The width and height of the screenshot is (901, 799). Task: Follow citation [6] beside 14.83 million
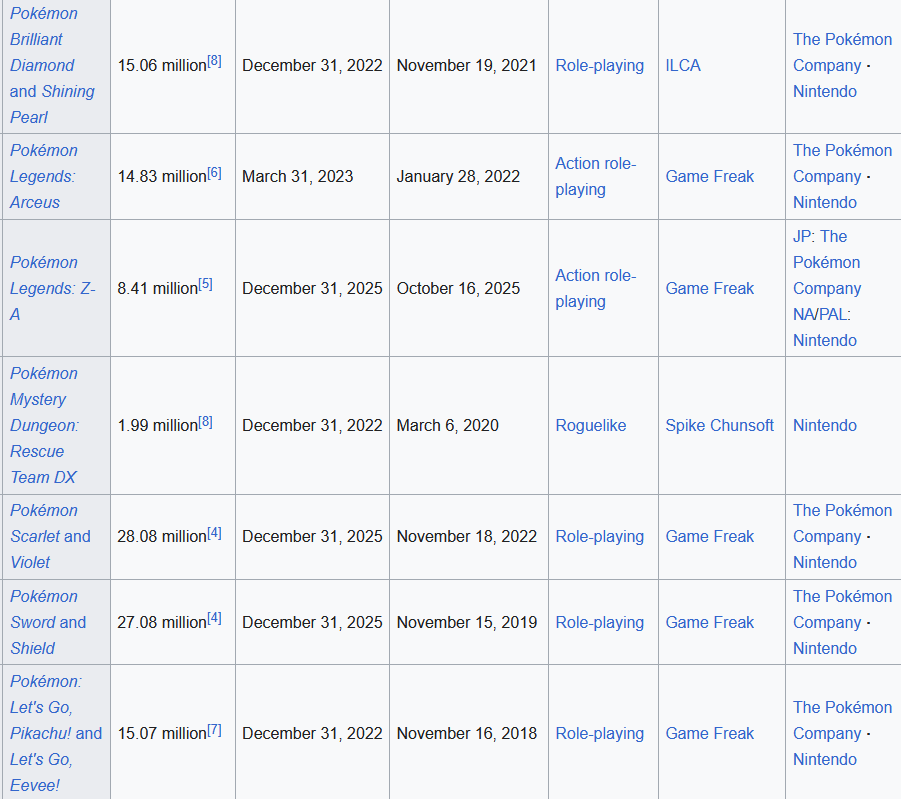[214, 172]
